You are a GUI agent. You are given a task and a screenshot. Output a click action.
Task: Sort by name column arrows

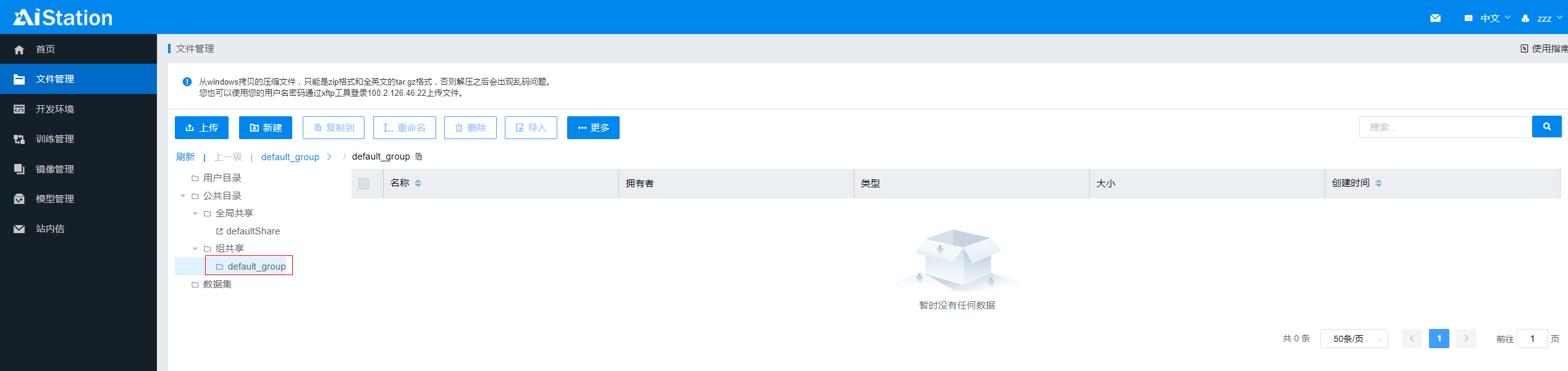tap(418, 183)
